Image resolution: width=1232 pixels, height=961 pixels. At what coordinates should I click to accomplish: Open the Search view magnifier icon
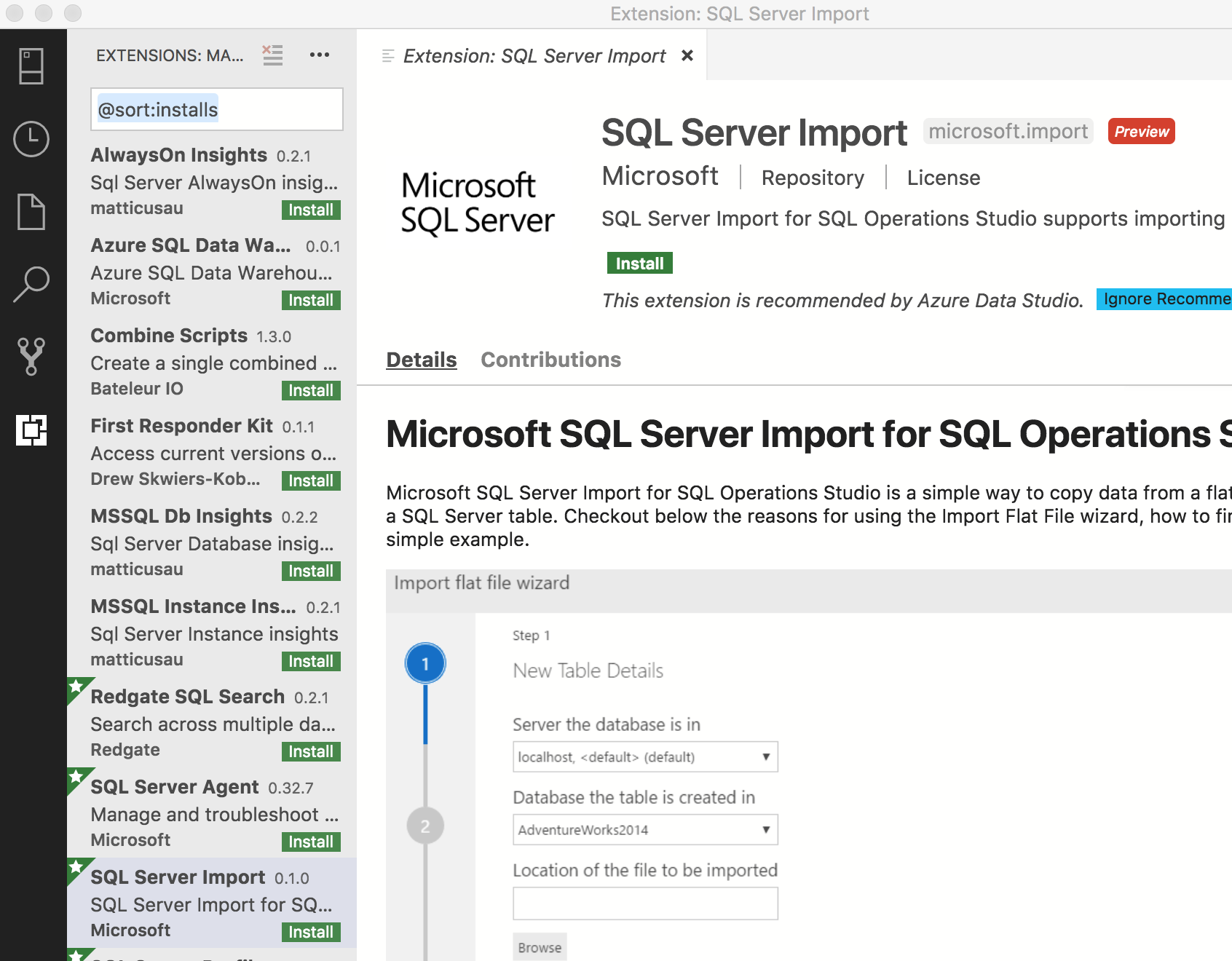coord(31,284)
